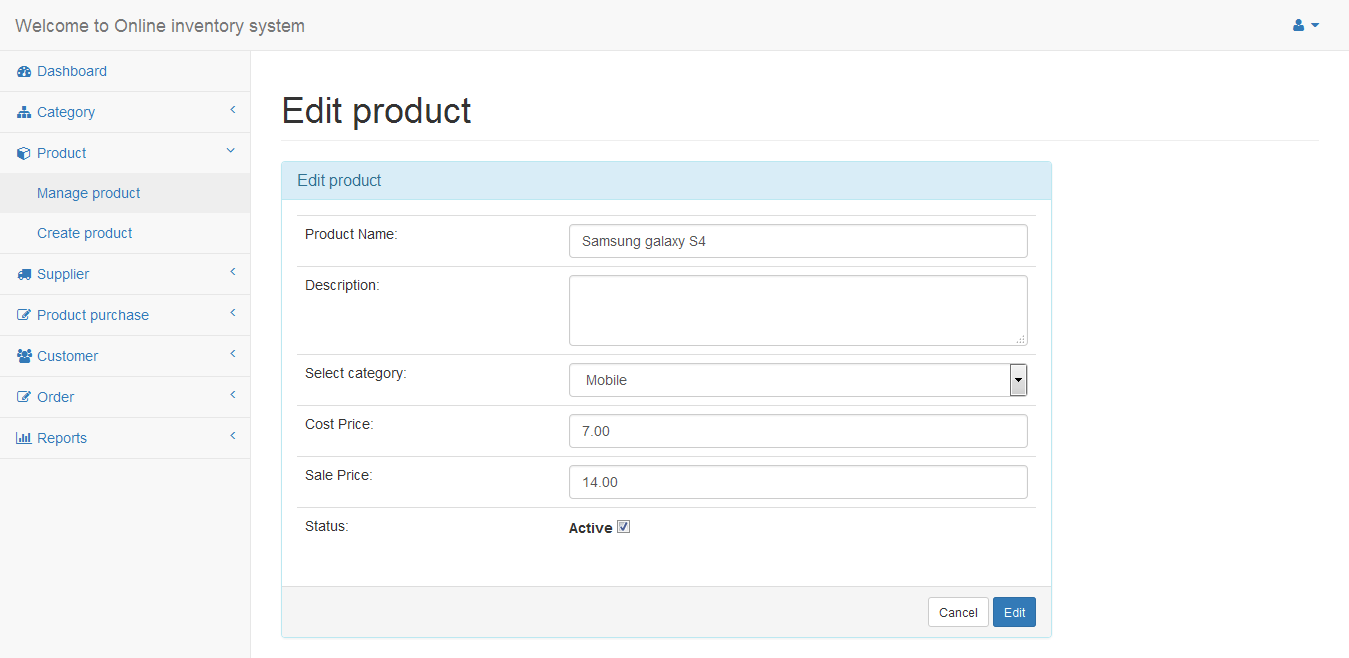Click the Product Name text field

(x=797, y=241)
